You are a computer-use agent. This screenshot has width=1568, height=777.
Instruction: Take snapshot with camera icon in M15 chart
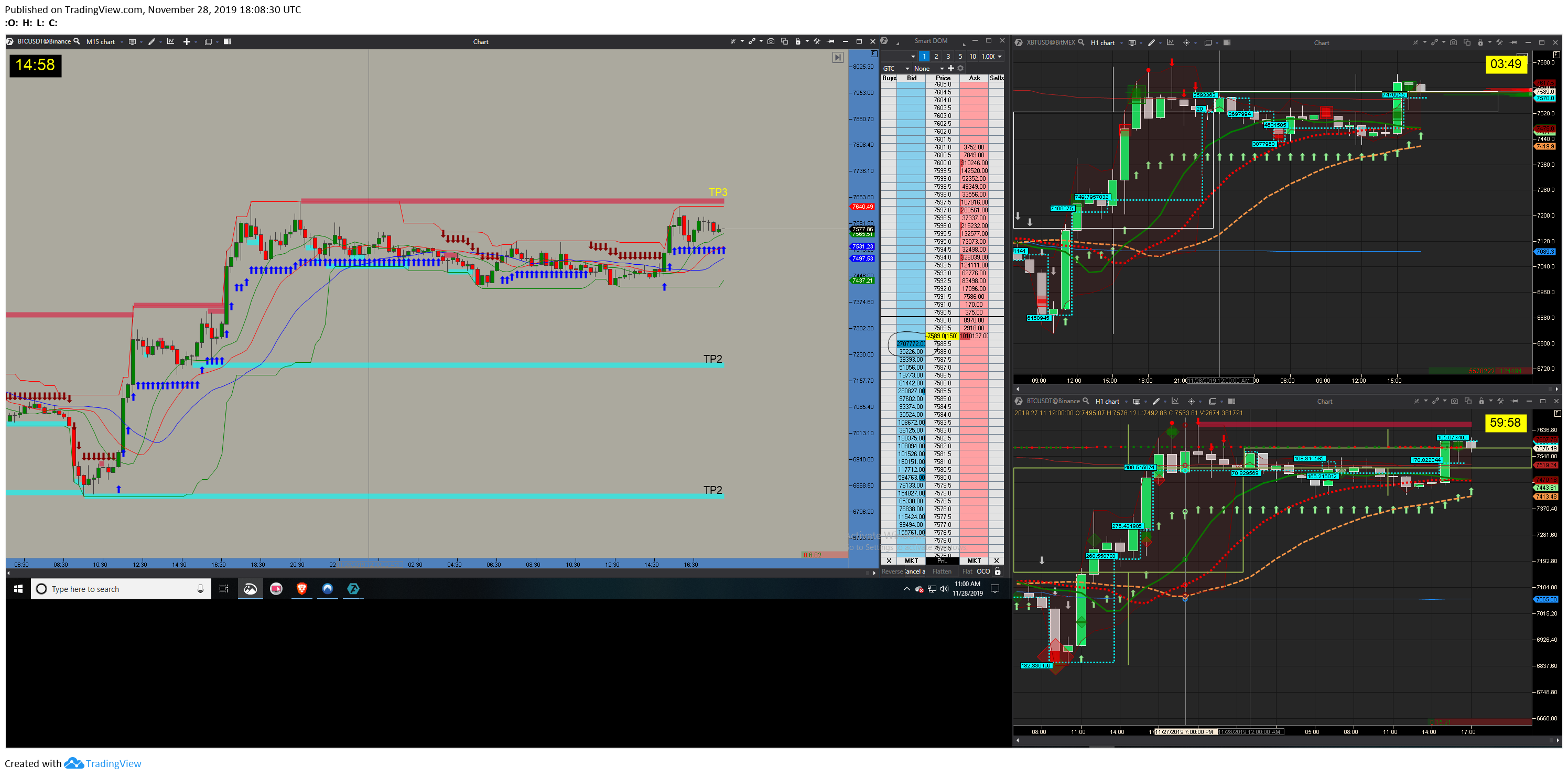771,41
